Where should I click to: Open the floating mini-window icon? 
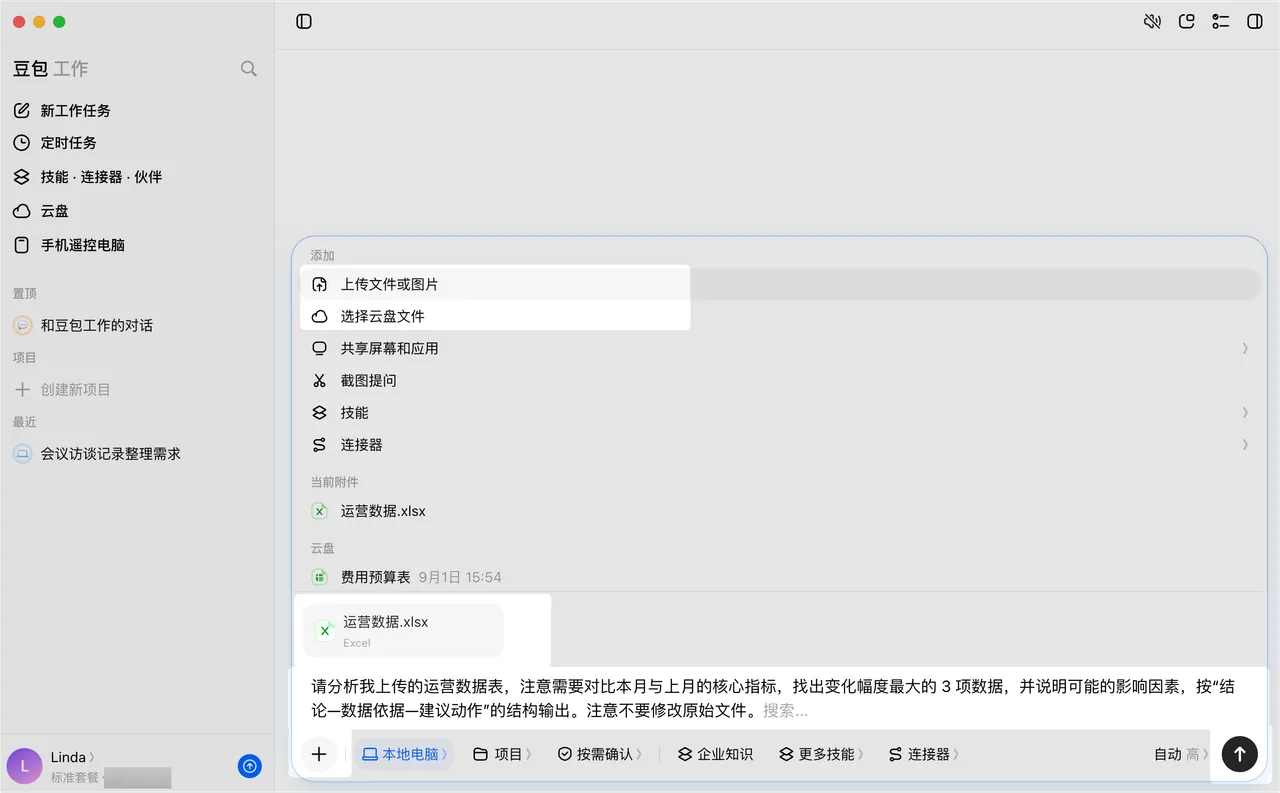1187,21
